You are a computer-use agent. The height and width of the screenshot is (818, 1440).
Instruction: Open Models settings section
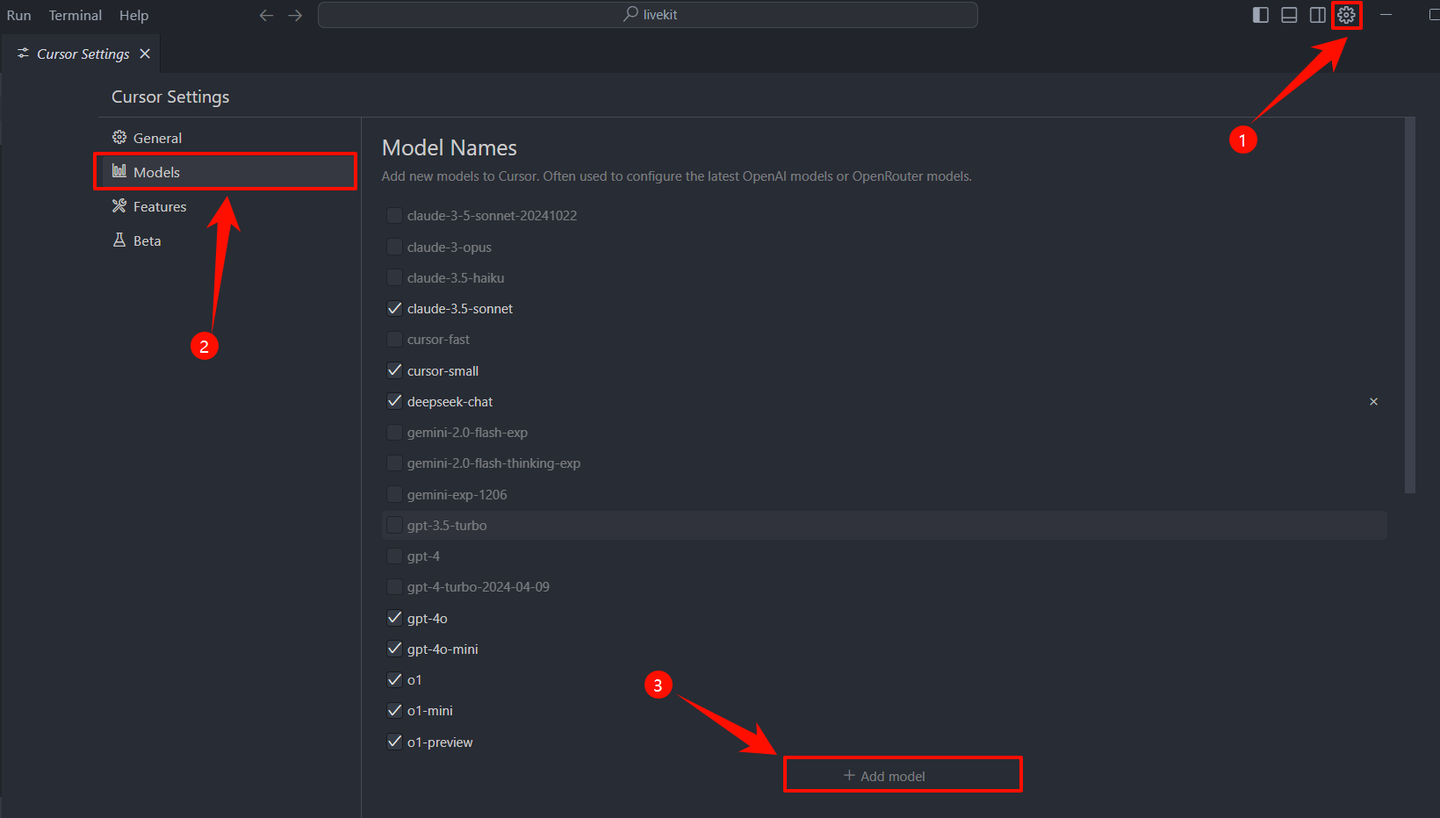[x=228, y=172]
